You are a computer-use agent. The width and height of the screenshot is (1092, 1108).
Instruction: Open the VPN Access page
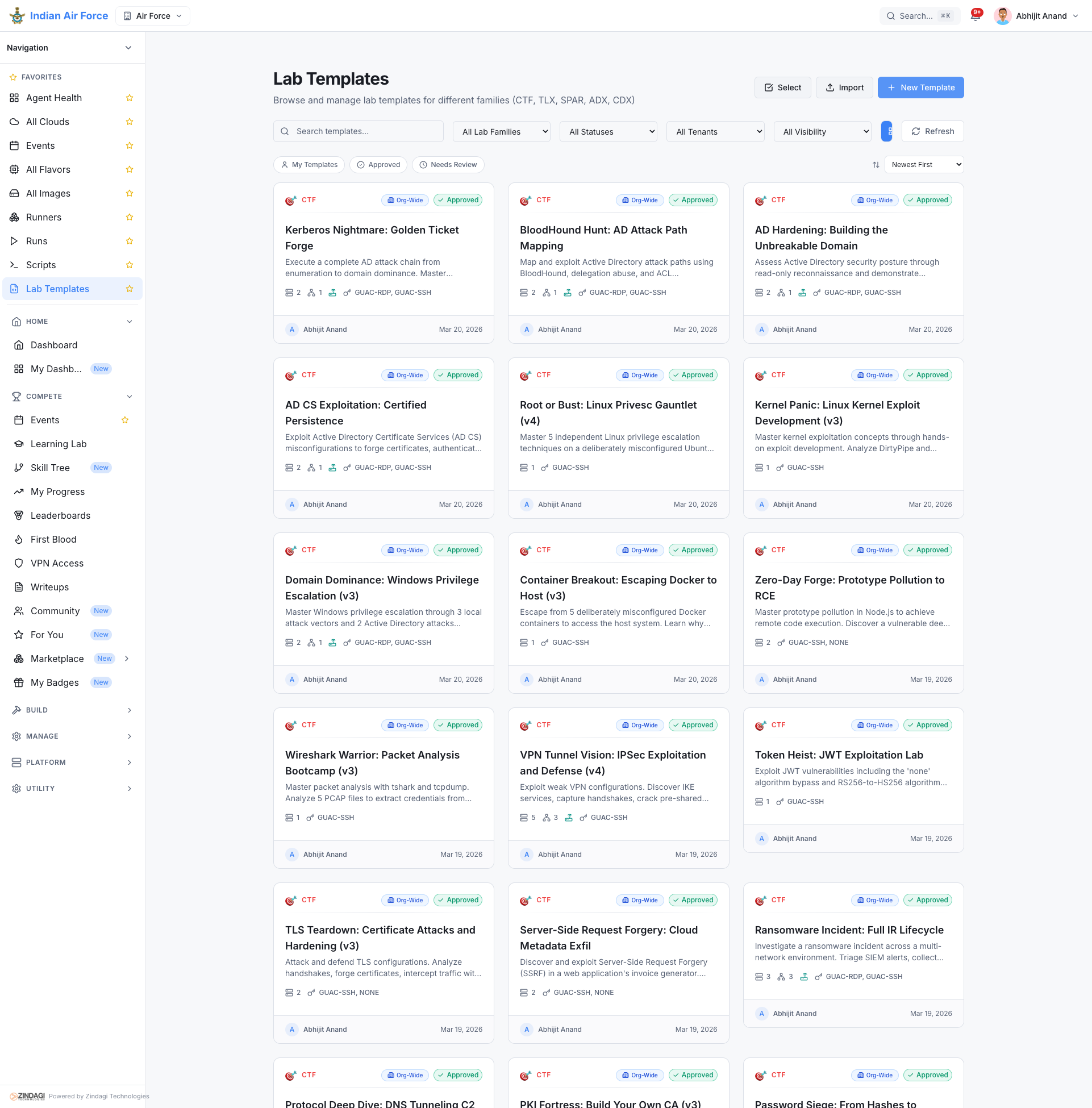tap(57, 563)
